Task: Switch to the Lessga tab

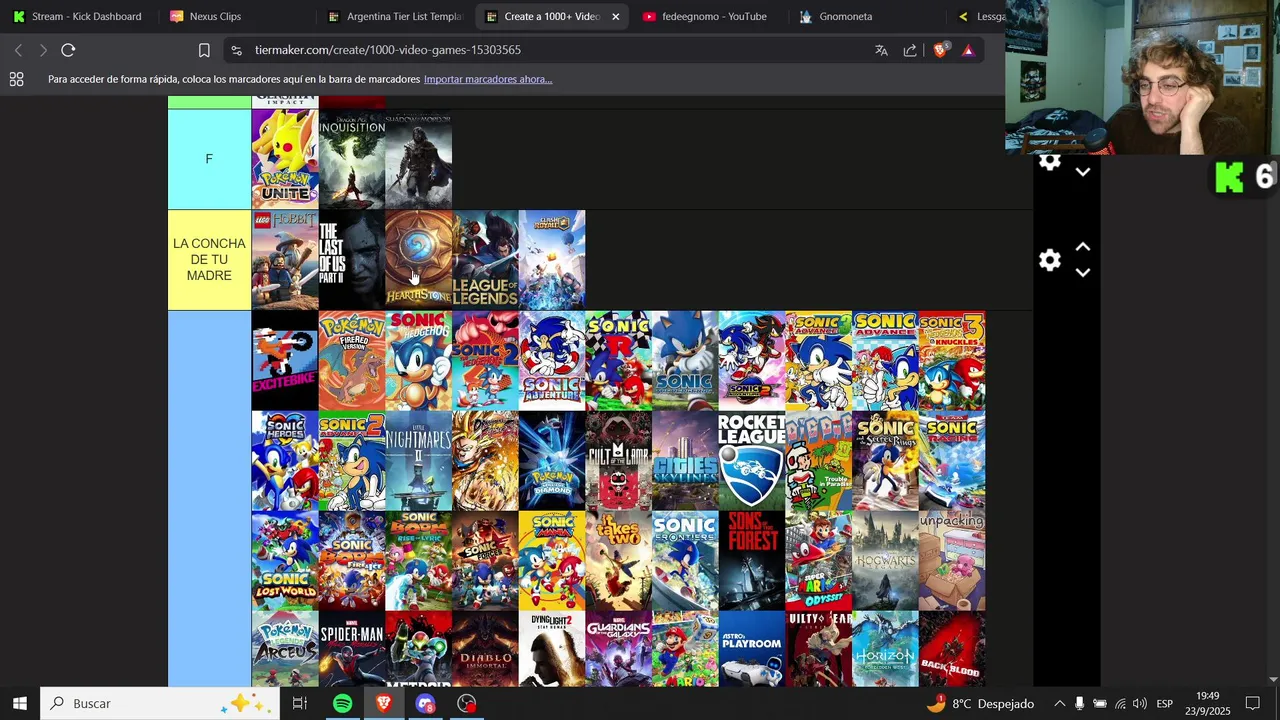Action: [980, 16]
